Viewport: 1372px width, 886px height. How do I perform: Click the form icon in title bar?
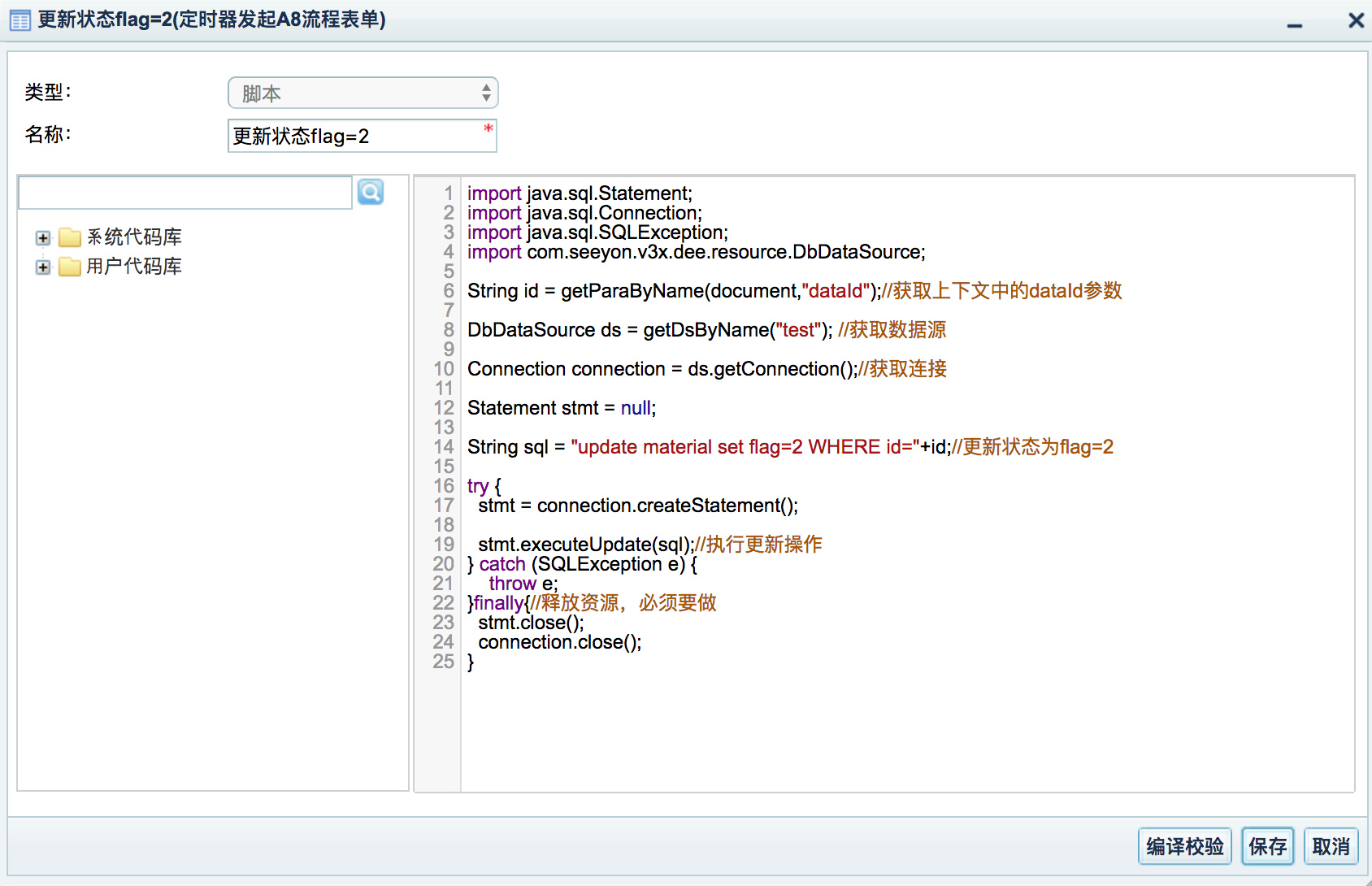pyautogui.click(x=20, y=20)
